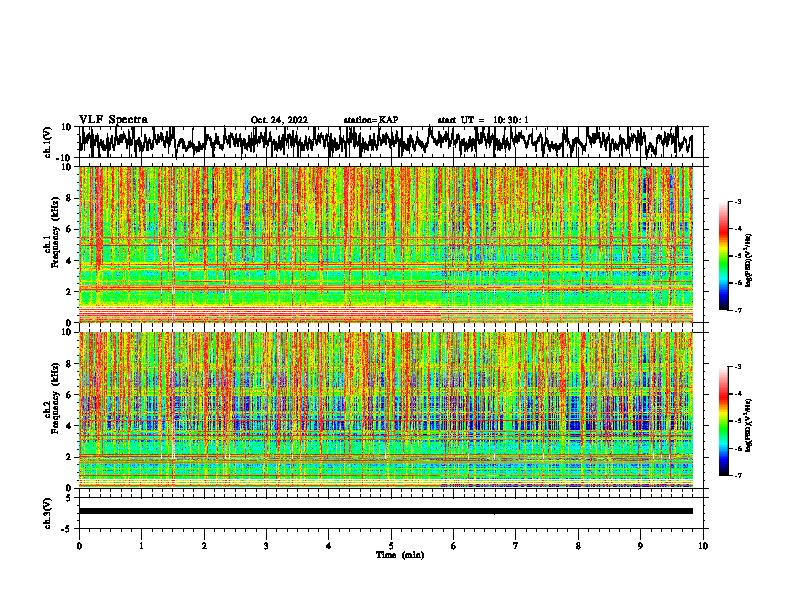Click the "8" tick on time axis
This screenshot has height=612, width=792.
point(578,546)
